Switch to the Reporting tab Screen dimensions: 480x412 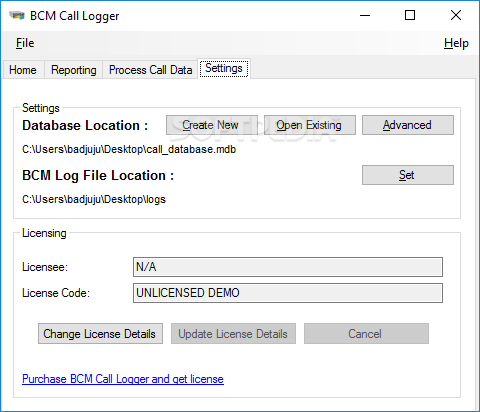[x=74, y=70]
